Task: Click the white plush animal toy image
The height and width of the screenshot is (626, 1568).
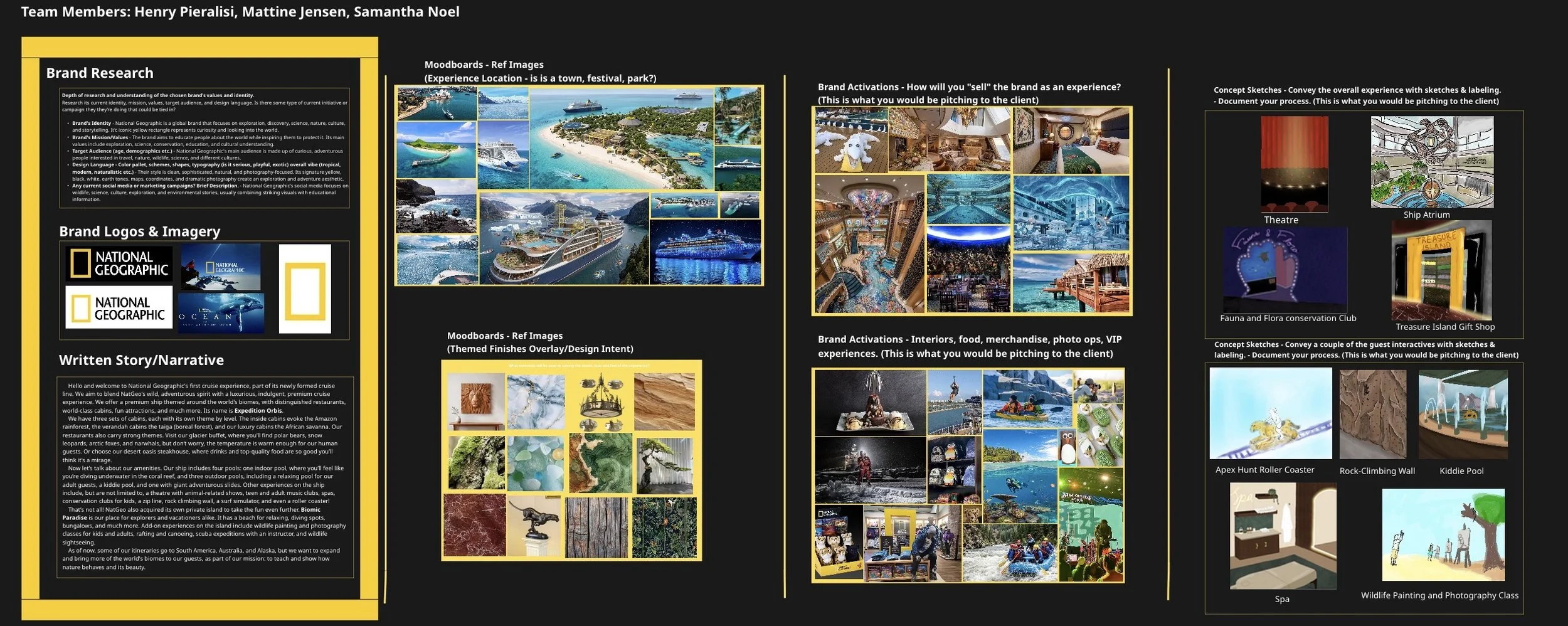Action: [851, 141]
